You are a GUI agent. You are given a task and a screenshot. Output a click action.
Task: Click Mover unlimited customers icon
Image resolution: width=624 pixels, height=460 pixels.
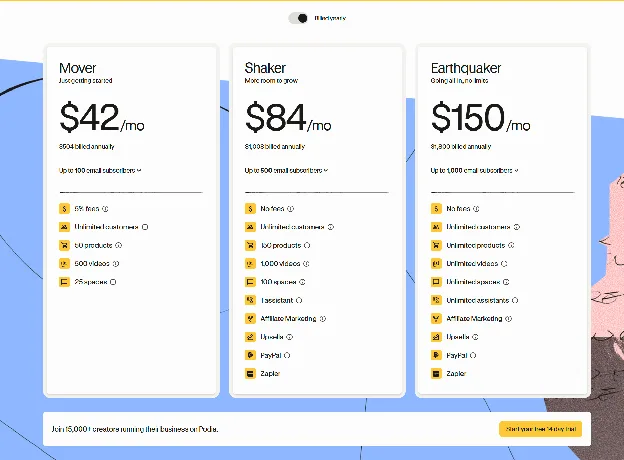[x=64, y=227]
